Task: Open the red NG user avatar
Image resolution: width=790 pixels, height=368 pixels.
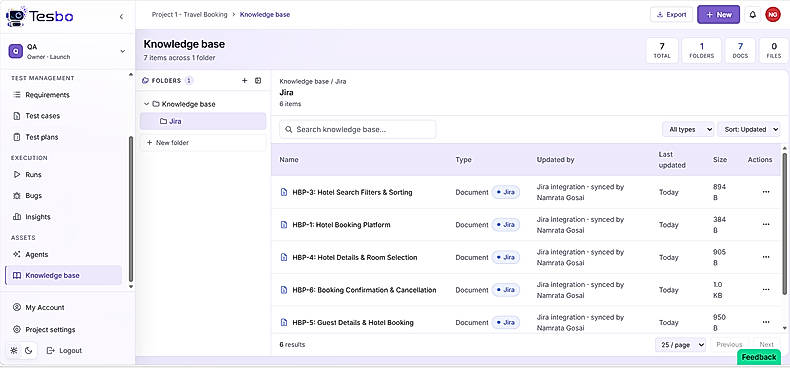Action: point(772,15)
